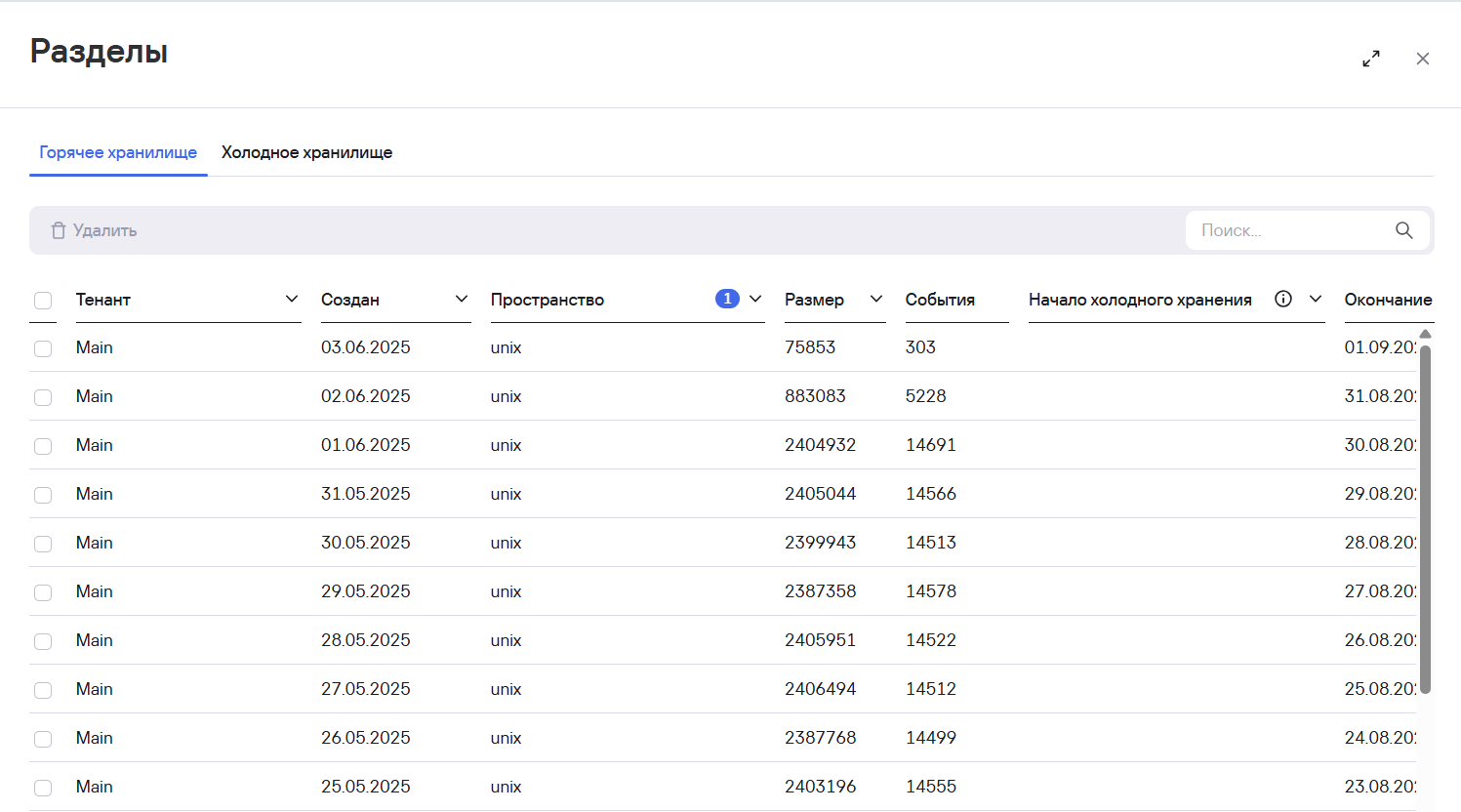Click events value 14499
The width and height of the screenshot is (1461, 812).
click(x=931, y=738)
